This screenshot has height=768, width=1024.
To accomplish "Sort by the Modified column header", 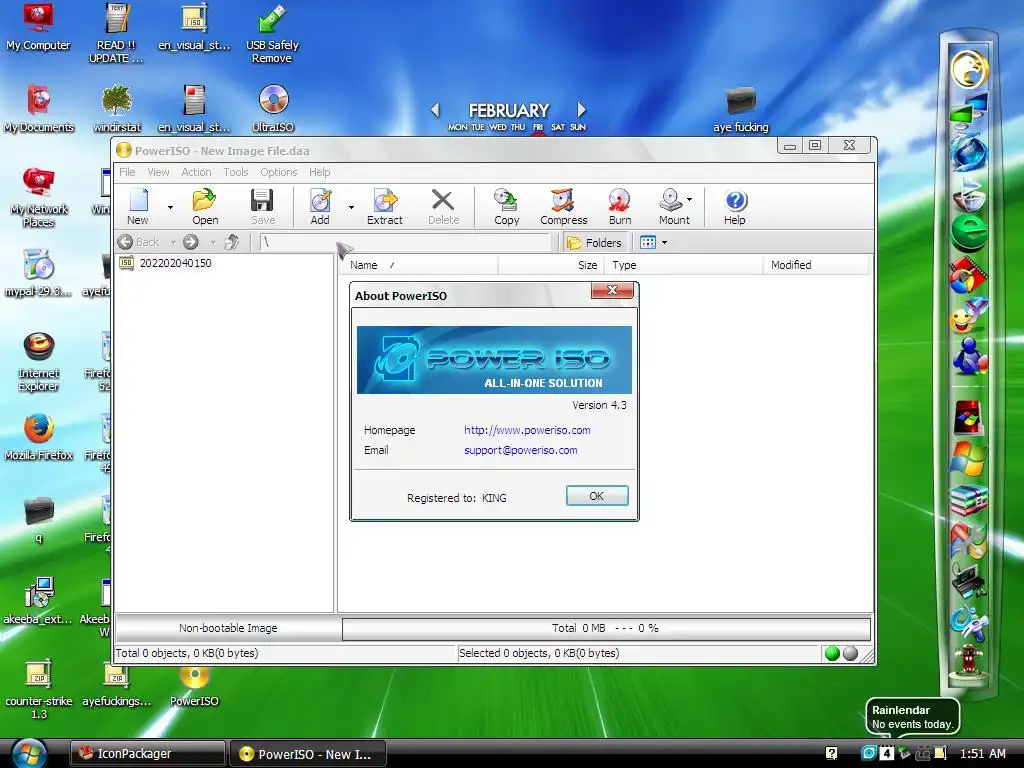I will [x=816, y=264].
